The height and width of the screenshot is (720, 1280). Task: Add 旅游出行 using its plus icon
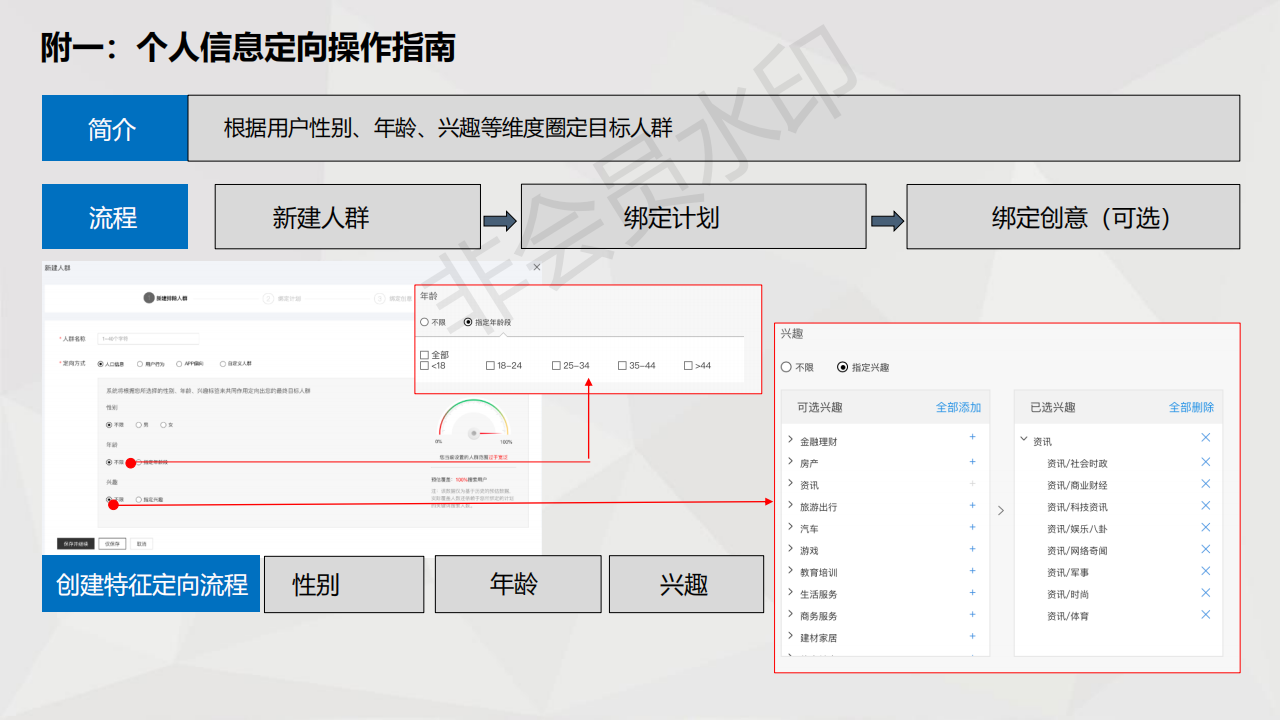pyautogui.click(x=972, y=506)
